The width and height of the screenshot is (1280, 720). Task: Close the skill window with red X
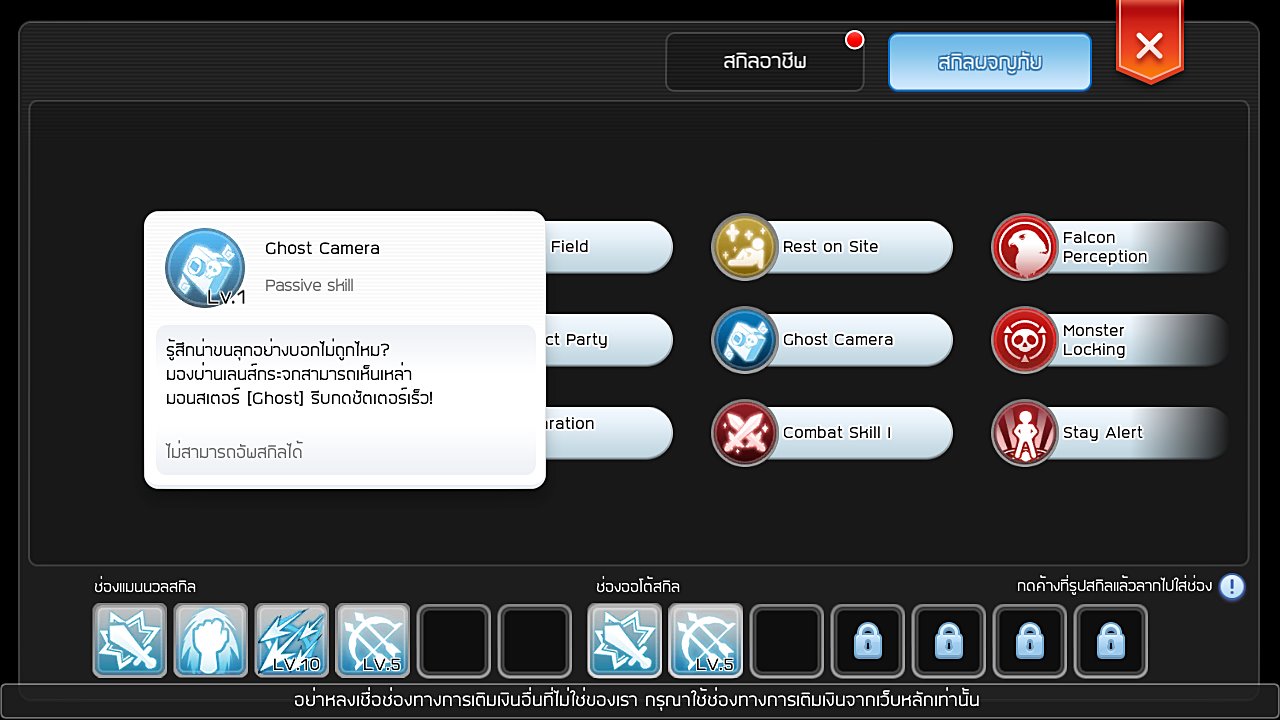tap(1150, 46)
